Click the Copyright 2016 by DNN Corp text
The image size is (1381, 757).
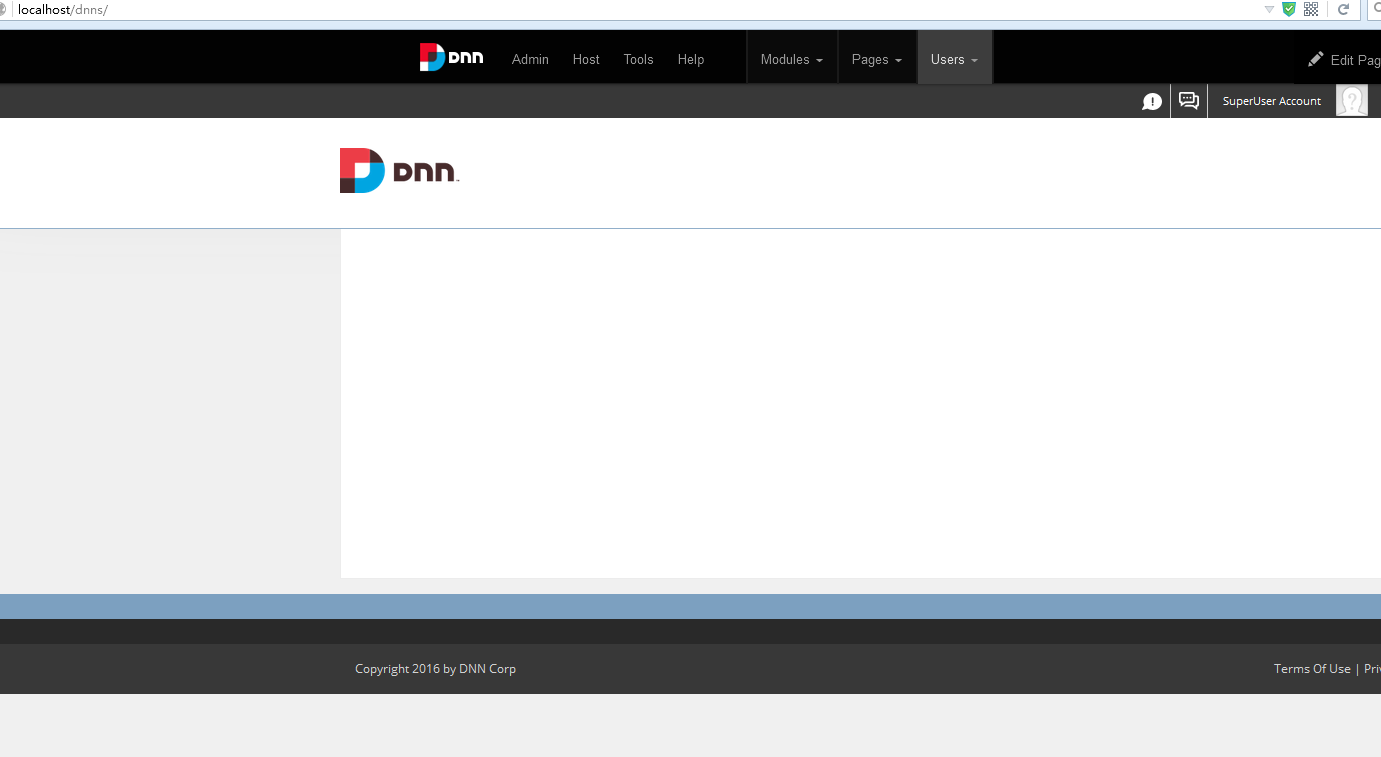click(x=436, y=669)
